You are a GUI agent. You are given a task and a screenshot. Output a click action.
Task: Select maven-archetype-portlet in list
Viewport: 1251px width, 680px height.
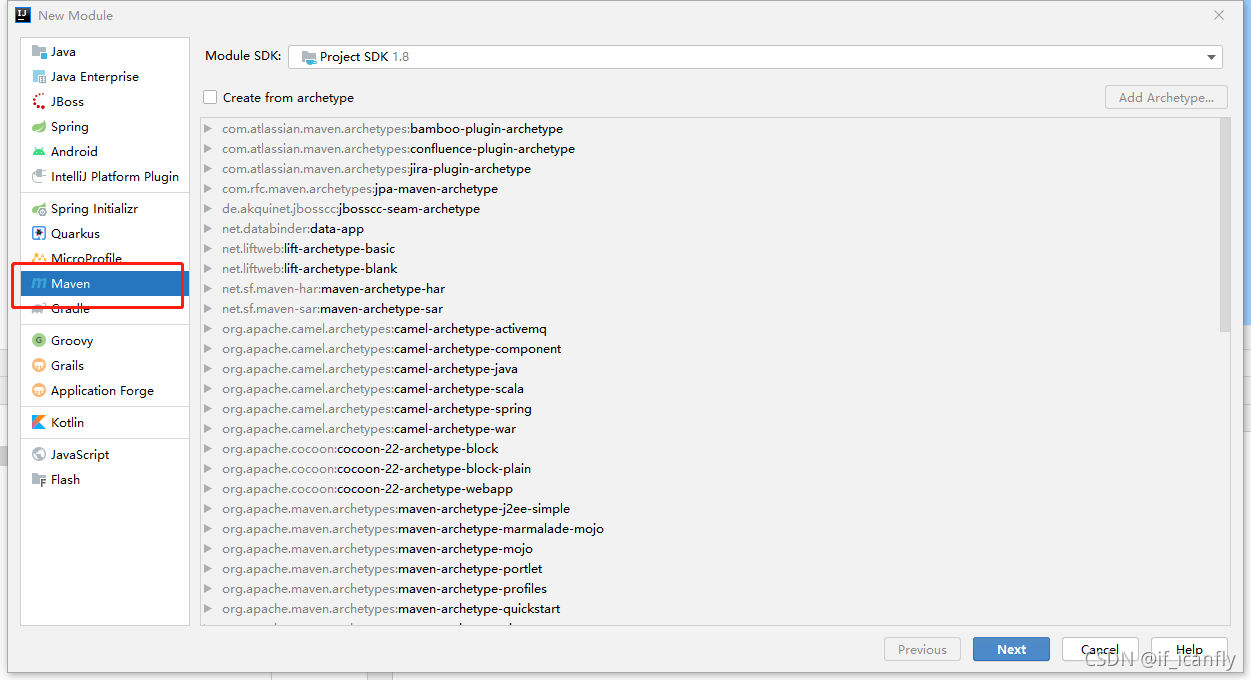382,569
